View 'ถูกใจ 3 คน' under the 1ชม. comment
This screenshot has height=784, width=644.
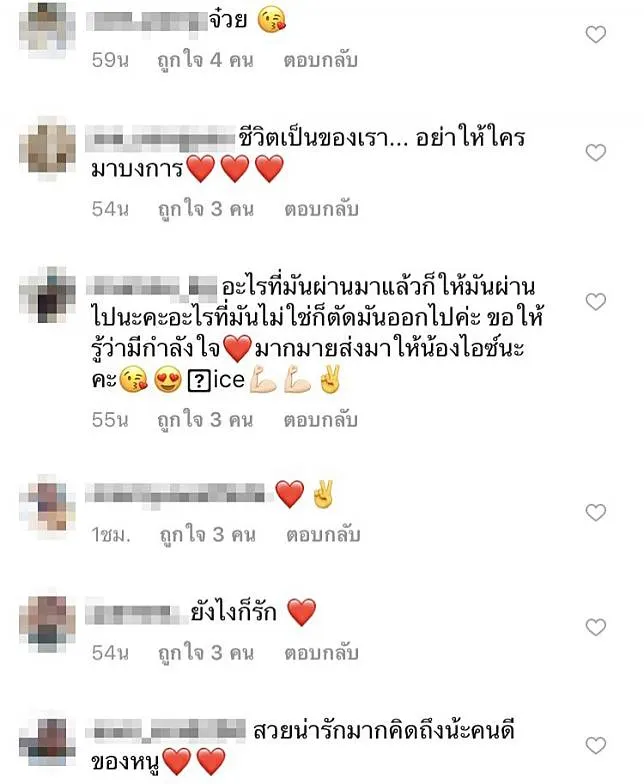point(208,534)
